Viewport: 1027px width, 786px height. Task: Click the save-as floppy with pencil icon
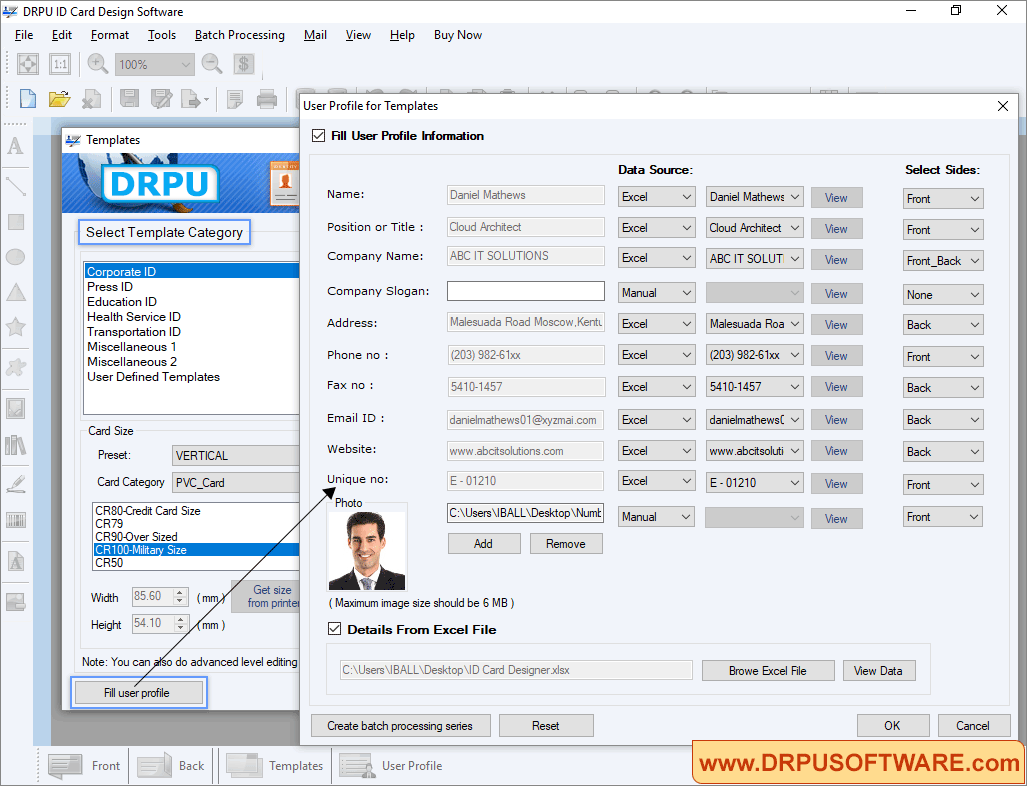[x=160, y=99]
